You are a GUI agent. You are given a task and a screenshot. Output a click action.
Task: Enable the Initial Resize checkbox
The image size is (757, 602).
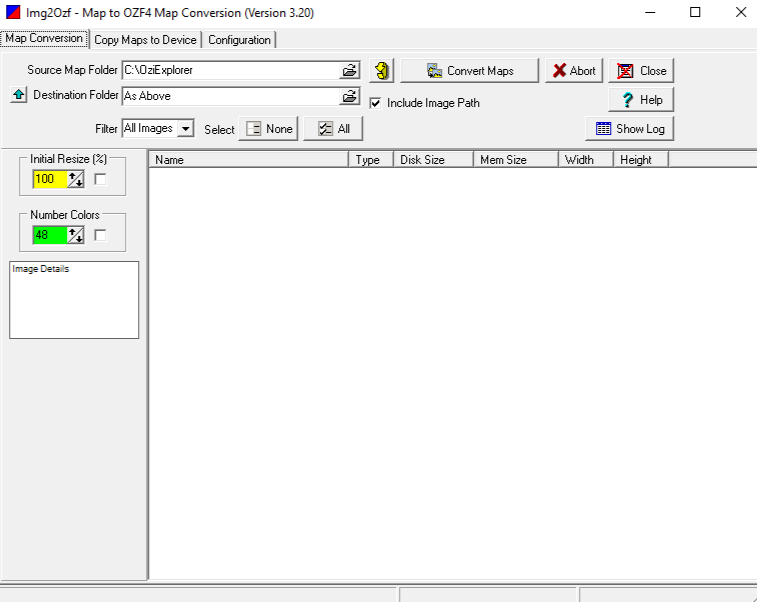(100, 179)
